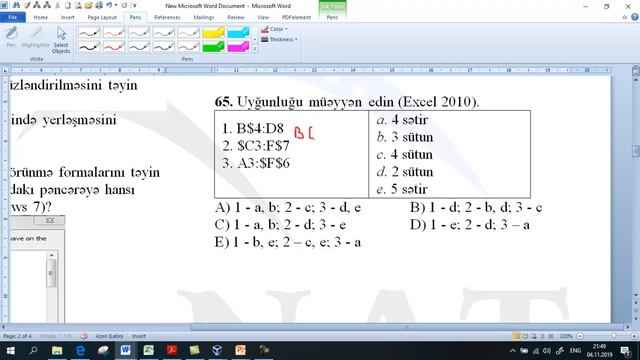Choose the yellow highlighter swatch
The height and width of the screenshot is (360, 640).
[x=213, y=32]
